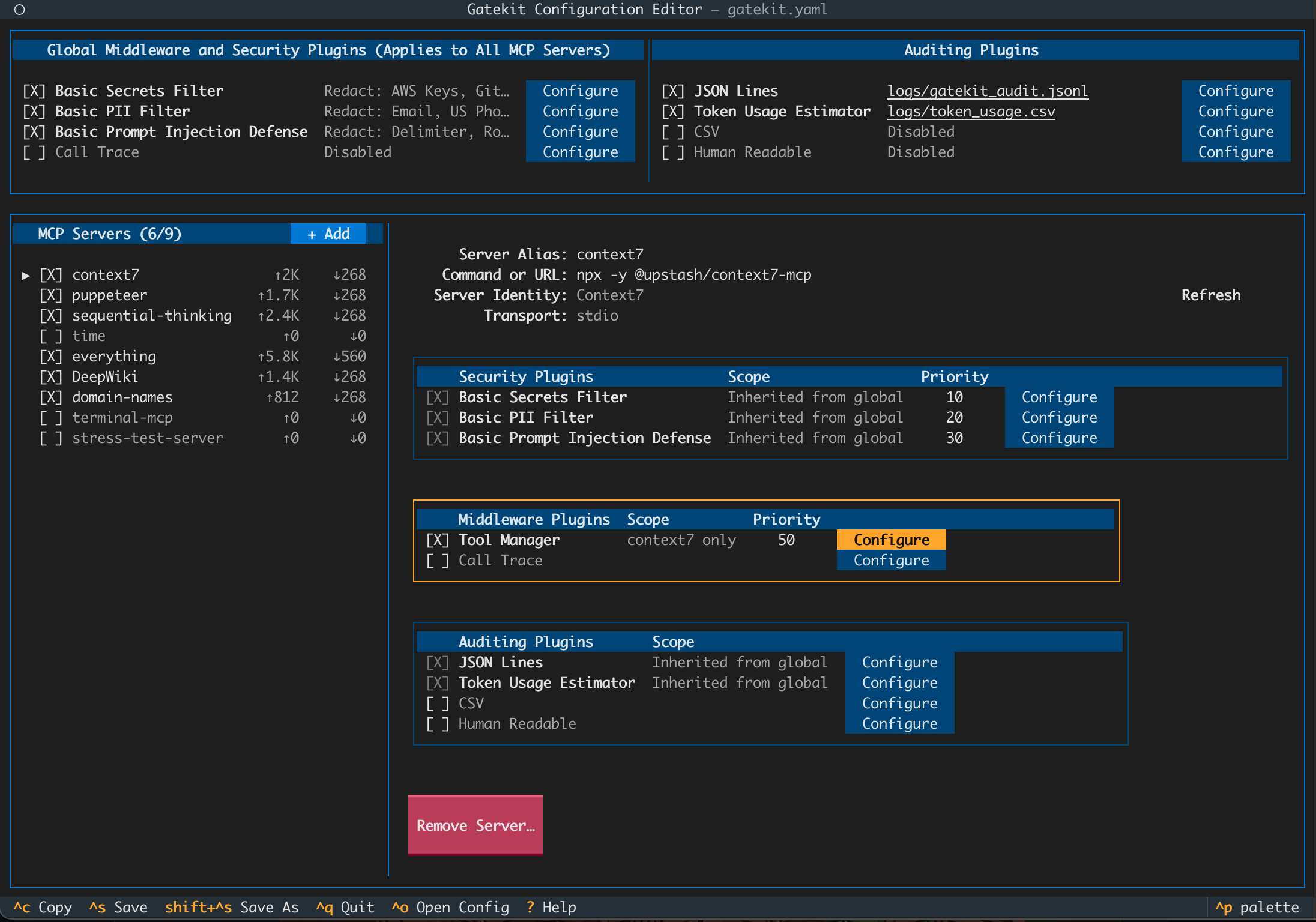
Task: Enable Call Trace for context7
Action: tap(438, 560)
